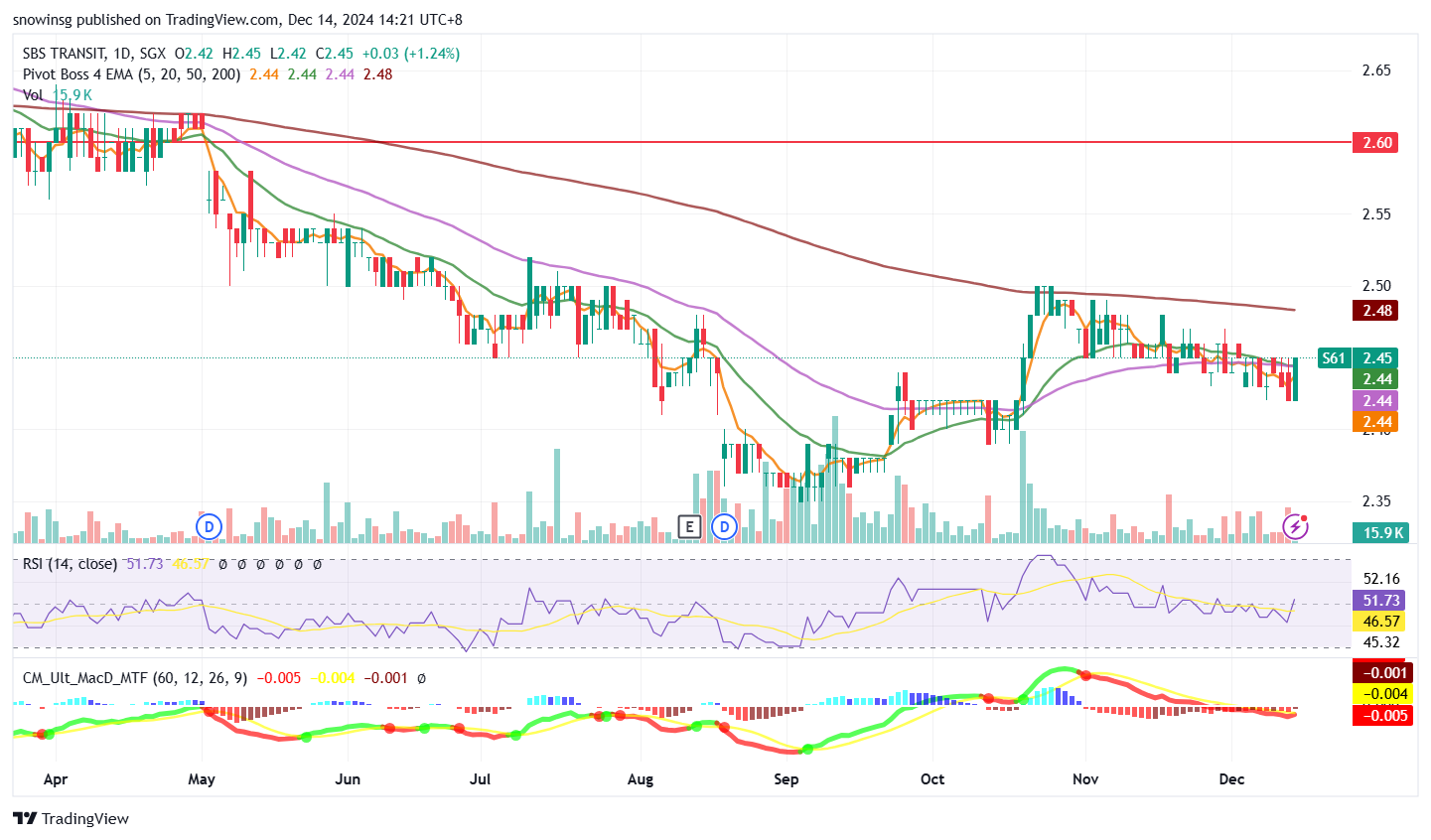Click the 2.35 price axis label
This screenshot has width=1431, height=840.
click(1376, 501)
